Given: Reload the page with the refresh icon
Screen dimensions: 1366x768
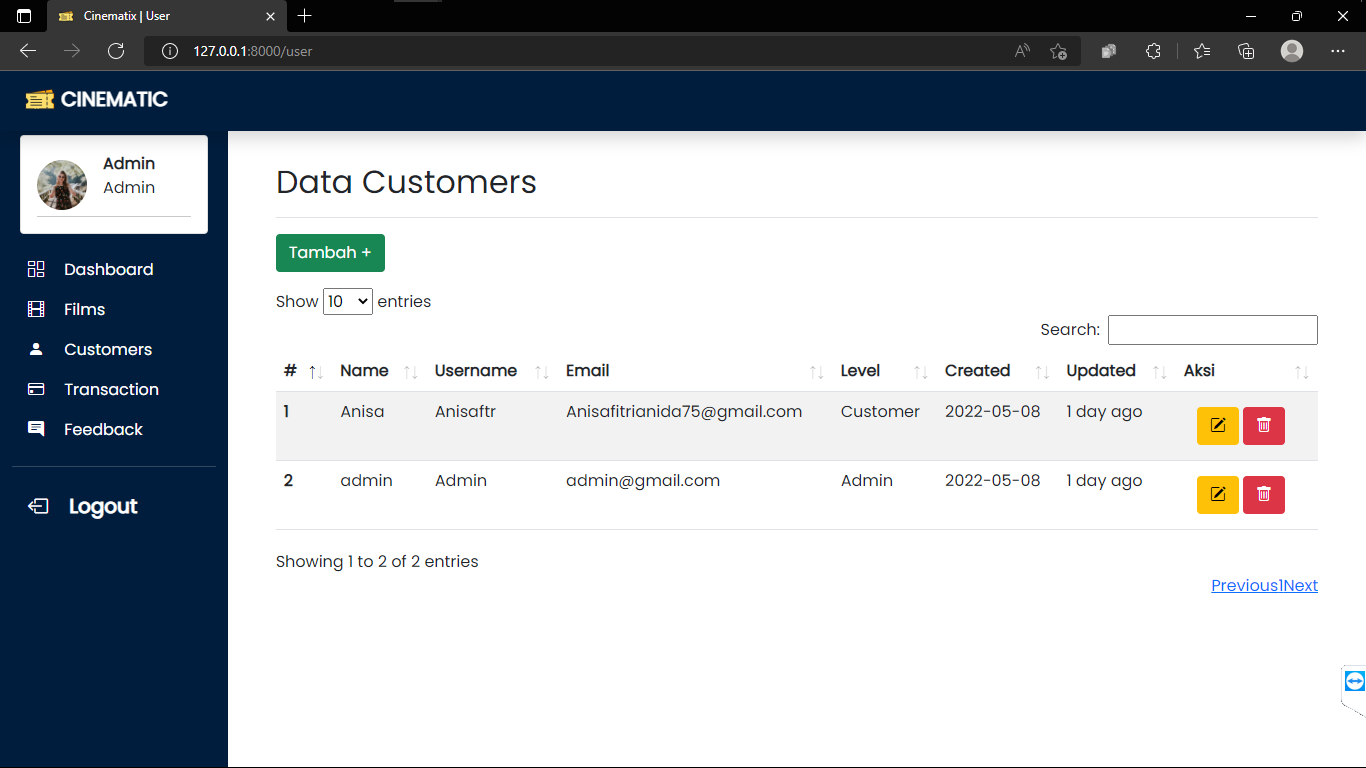Looking at the screenshot, I should click(x=116, y=51).
